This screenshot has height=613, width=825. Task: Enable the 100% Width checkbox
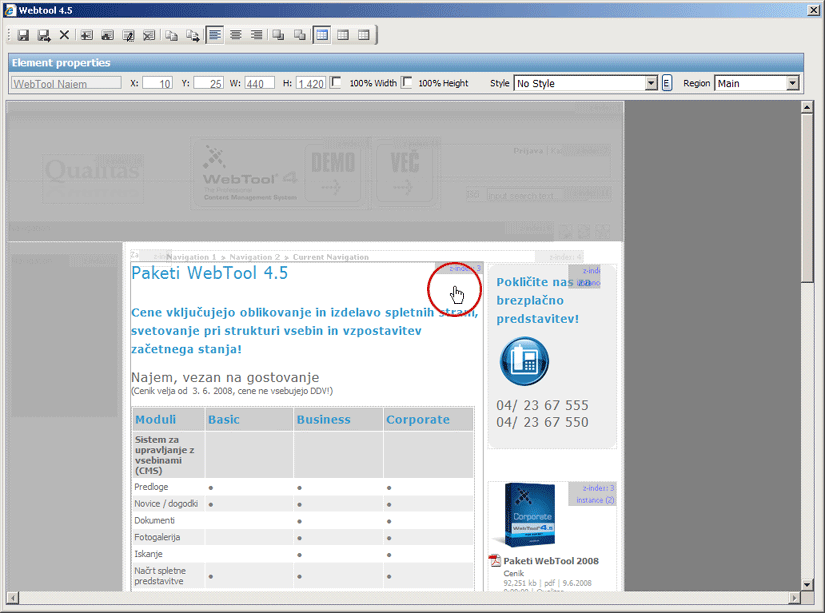(336, 83)
